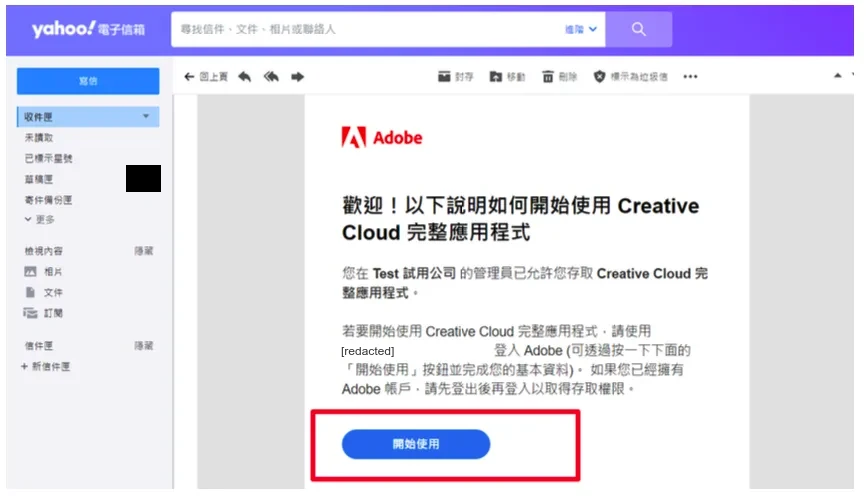Image resolution: width=866 pixels, height=501 pixels.
Task: Open the 寄件備份匣 sent folder
Action: tap(48, 200)
